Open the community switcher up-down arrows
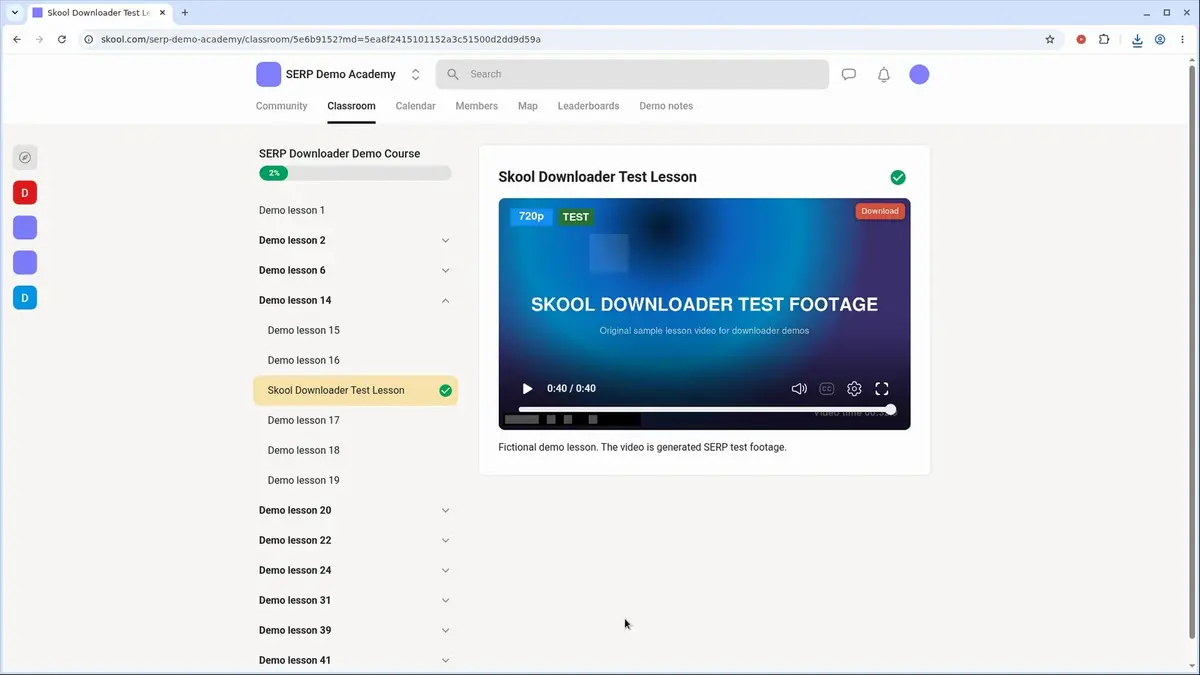The width and height of the screenshot is (1200, 675). tap(416, 74)
